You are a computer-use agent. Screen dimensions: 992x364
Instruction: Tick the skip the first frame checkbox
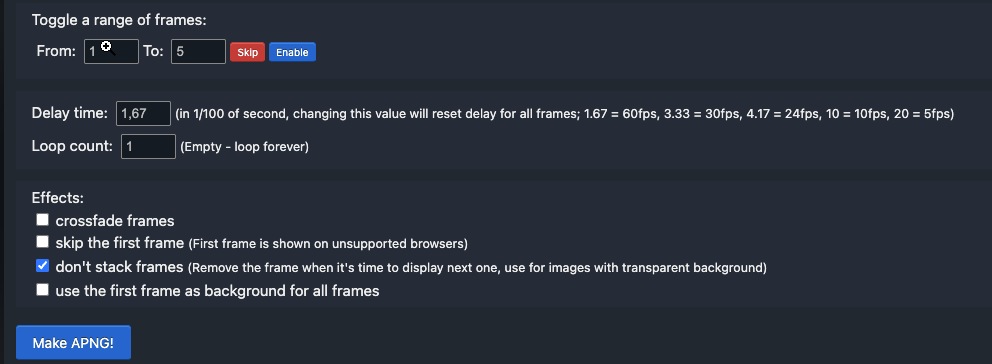coord(42,241)
